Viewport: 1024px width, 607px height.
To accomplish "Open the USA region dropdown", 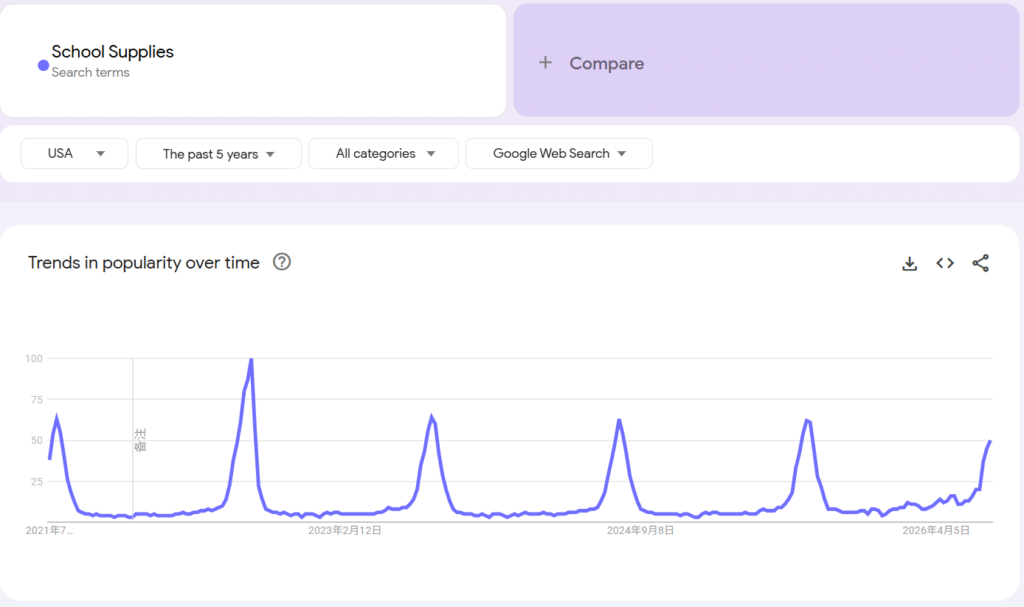I will [74, 154].
